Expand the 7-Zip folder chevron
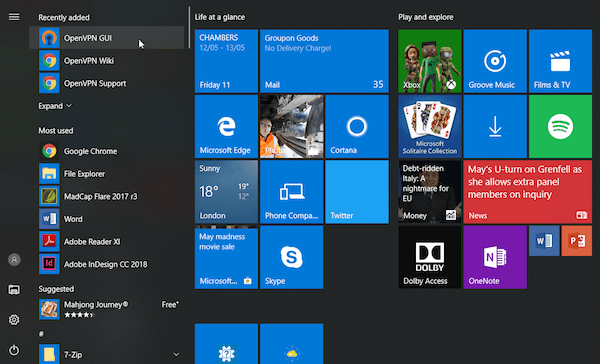Viewport: 600px width, 364px height. click(176, 355)
